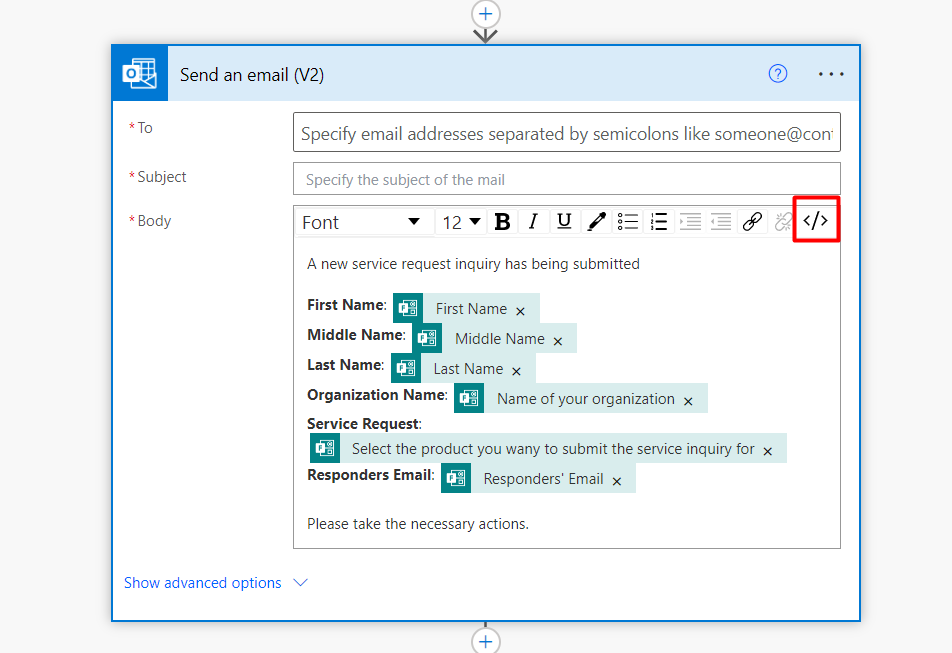Click the insert link chain icon
This screenshot has width=952, height=653.
tap(752, 222)
